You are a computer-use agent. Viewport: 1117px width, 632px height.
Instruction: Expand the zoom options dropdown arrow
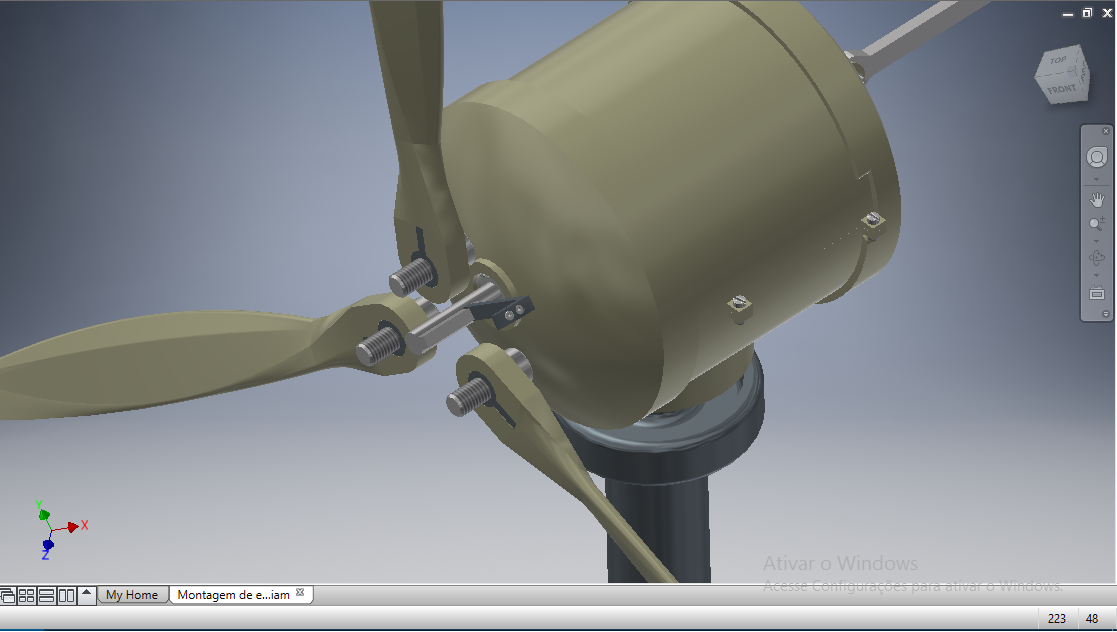(x=1096, y=241)
